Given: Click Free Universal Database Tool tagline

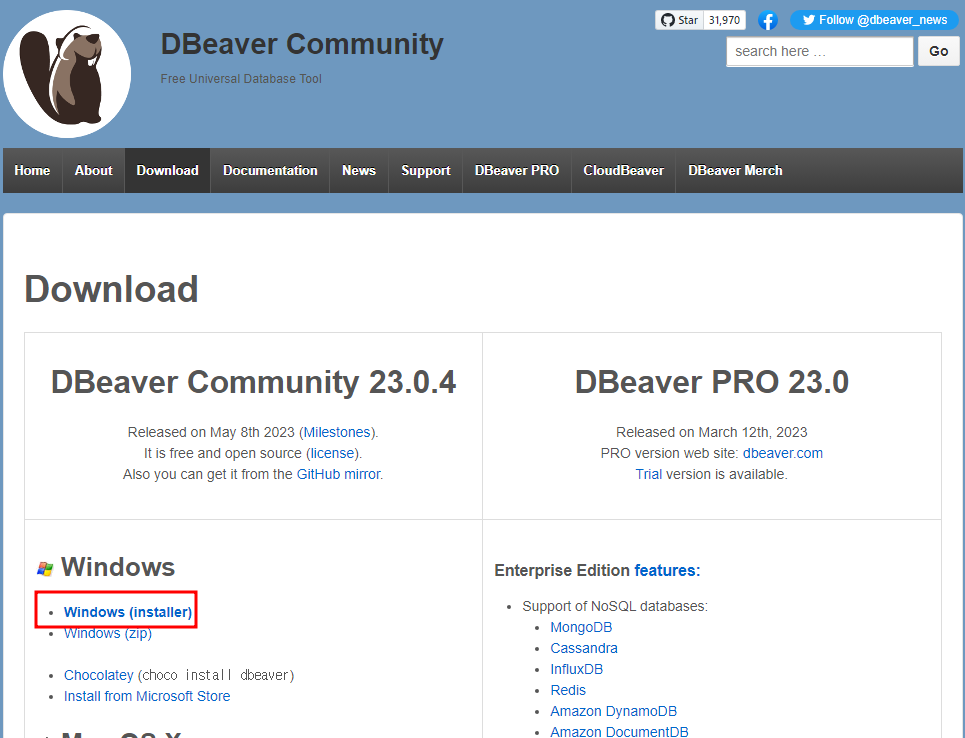Looking at the screenshot, I should [241, 79].
